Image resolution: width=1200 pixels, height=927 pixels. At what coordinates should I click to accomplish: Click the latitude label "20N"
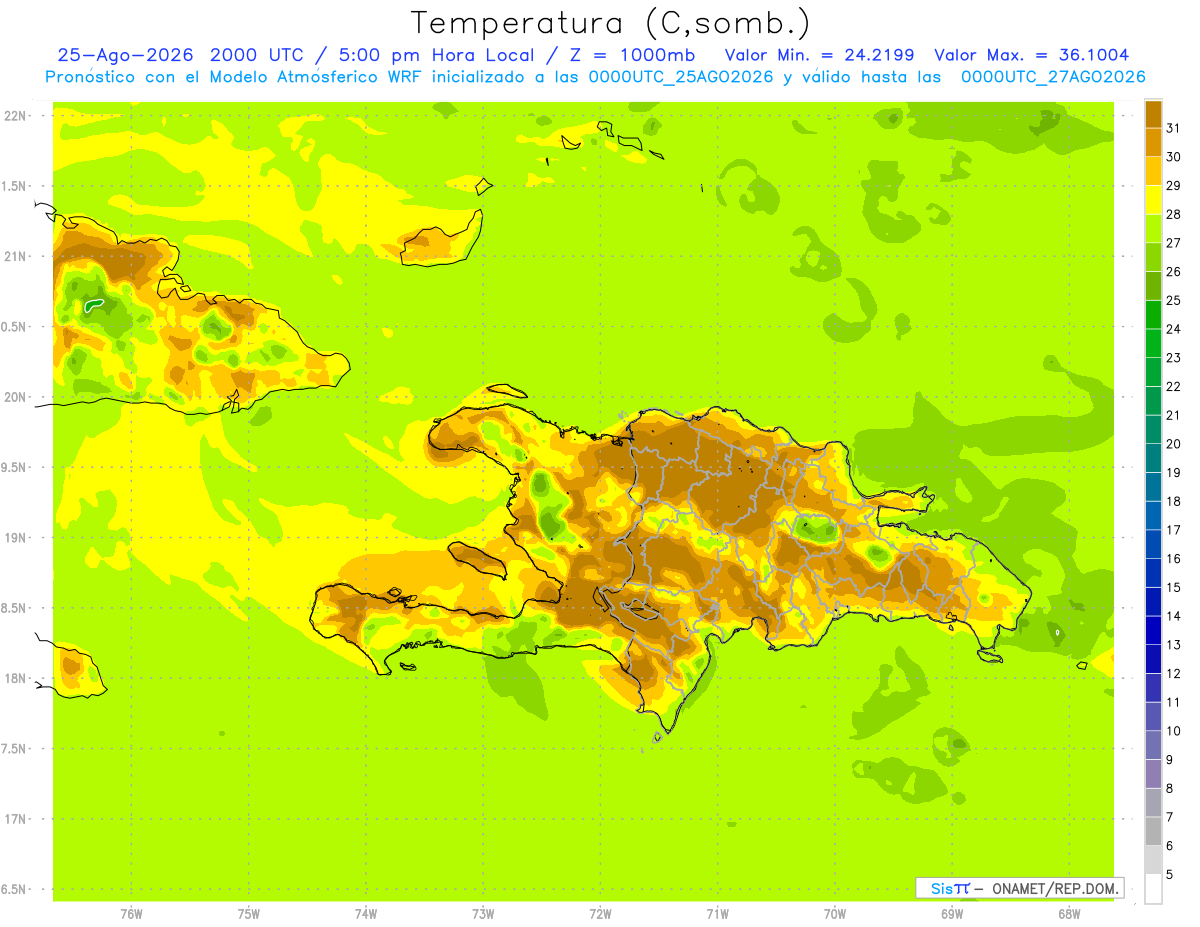point(17,397)
